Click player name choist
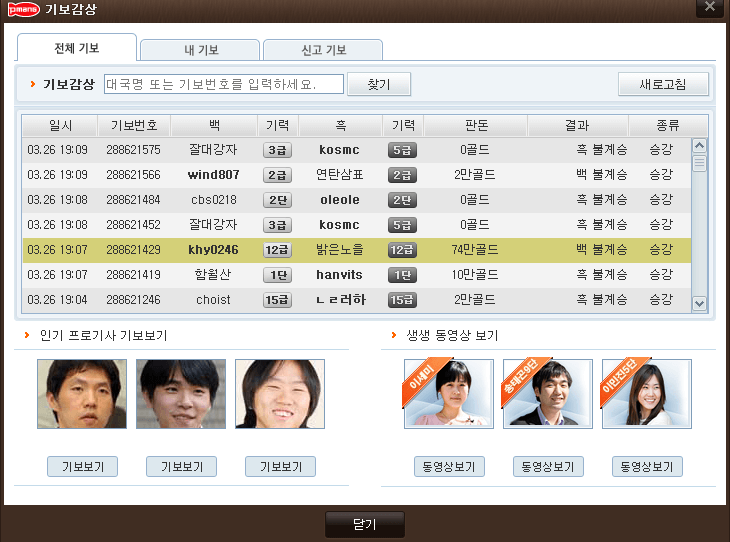This screenshot has width=730, height=542. pos(213,300)
